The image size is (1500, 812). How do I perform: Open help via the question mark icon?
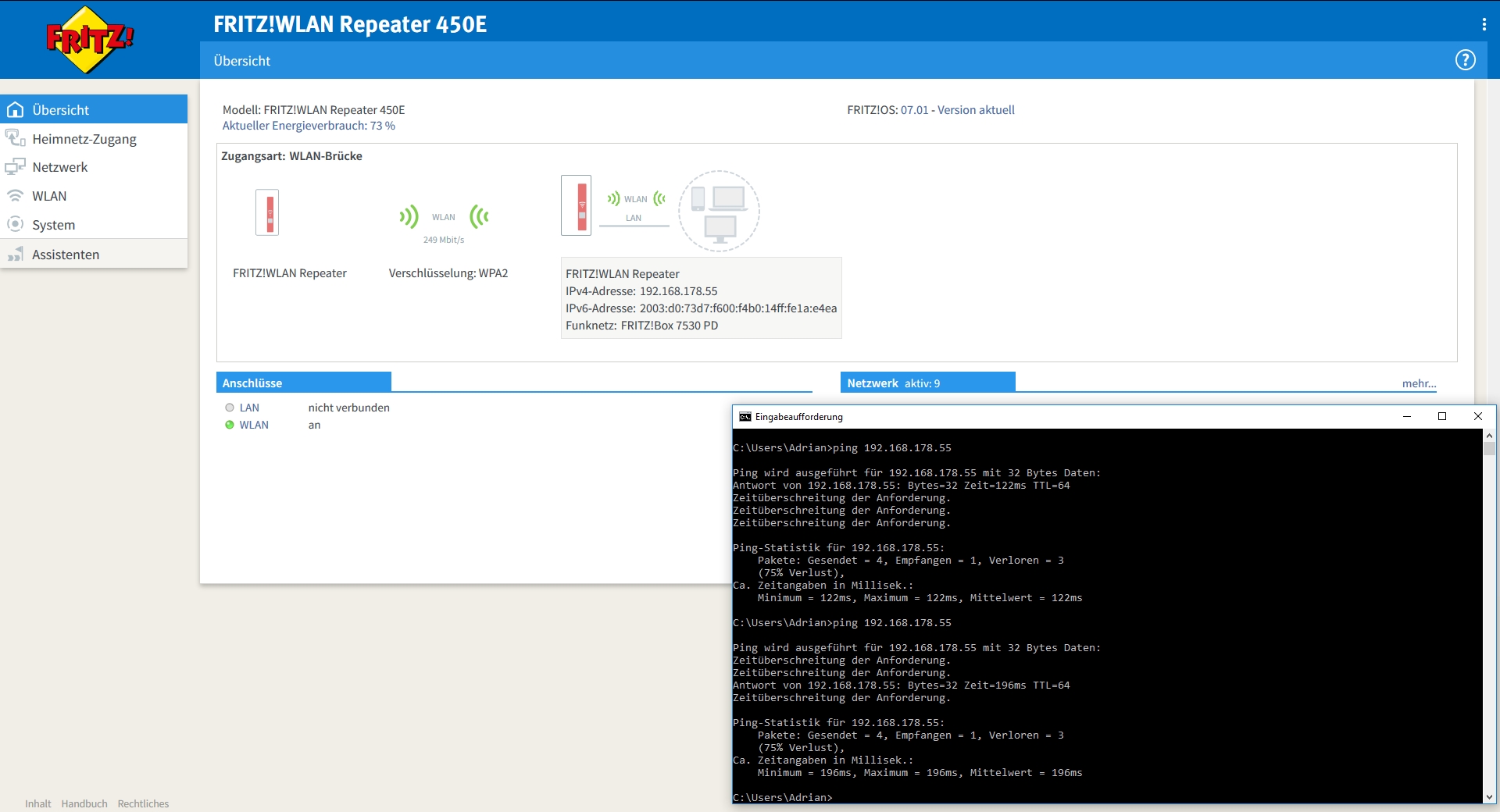1465,60
